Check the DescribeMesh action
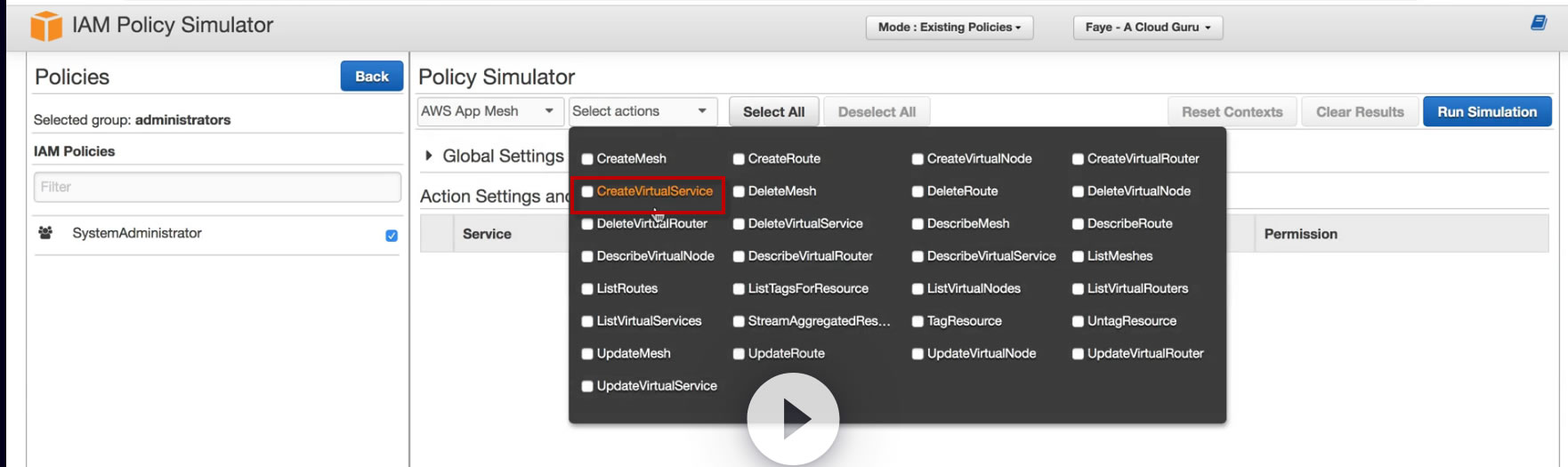This screenshot has width=1568, height=467. click(917, 224)
